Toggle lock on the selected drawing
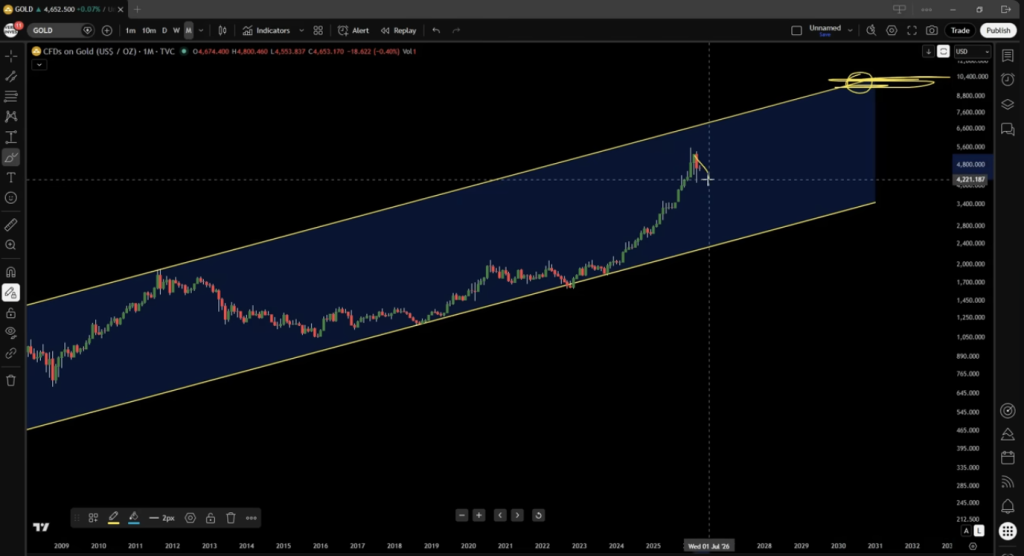This screenshot has height=556, width=1024. coord(211,518)
